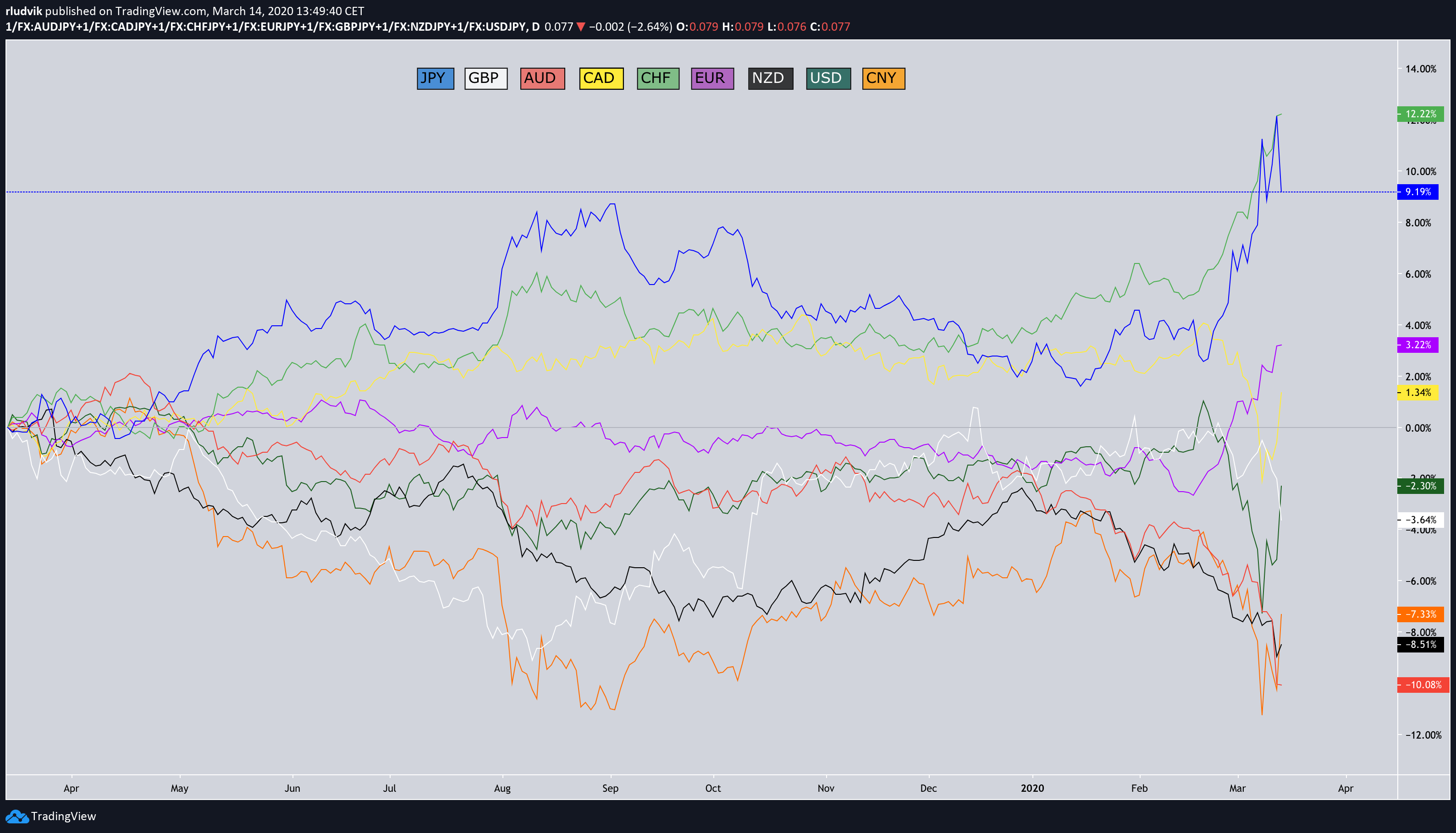Click the Dec label on time axis
The height and width of the screenshot is (833, 1456).
point(928,789)
